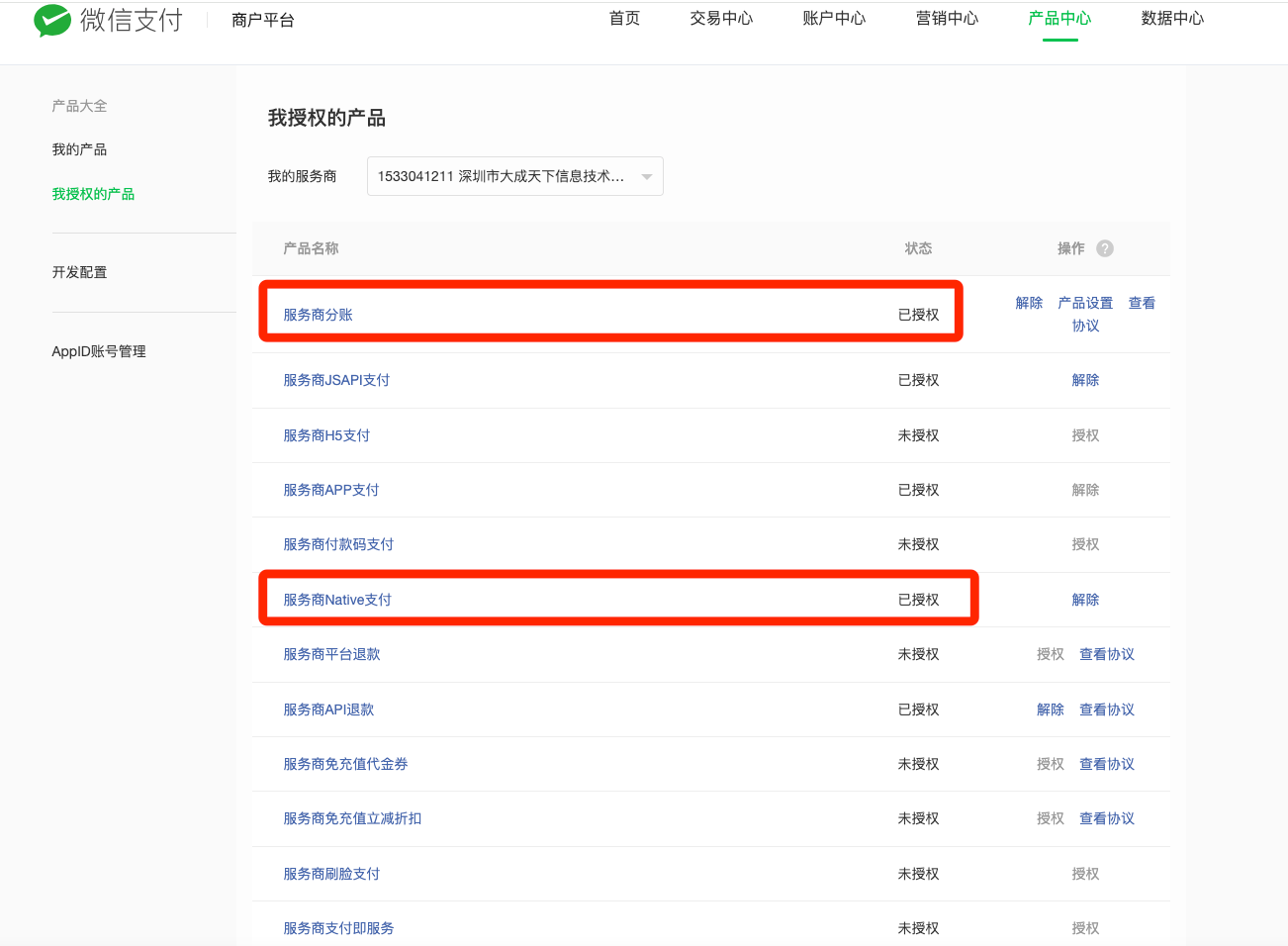Click 解除 for 服务商Native支付
This screenshot has width=1288, height=946.
(x=1085, y=600)
